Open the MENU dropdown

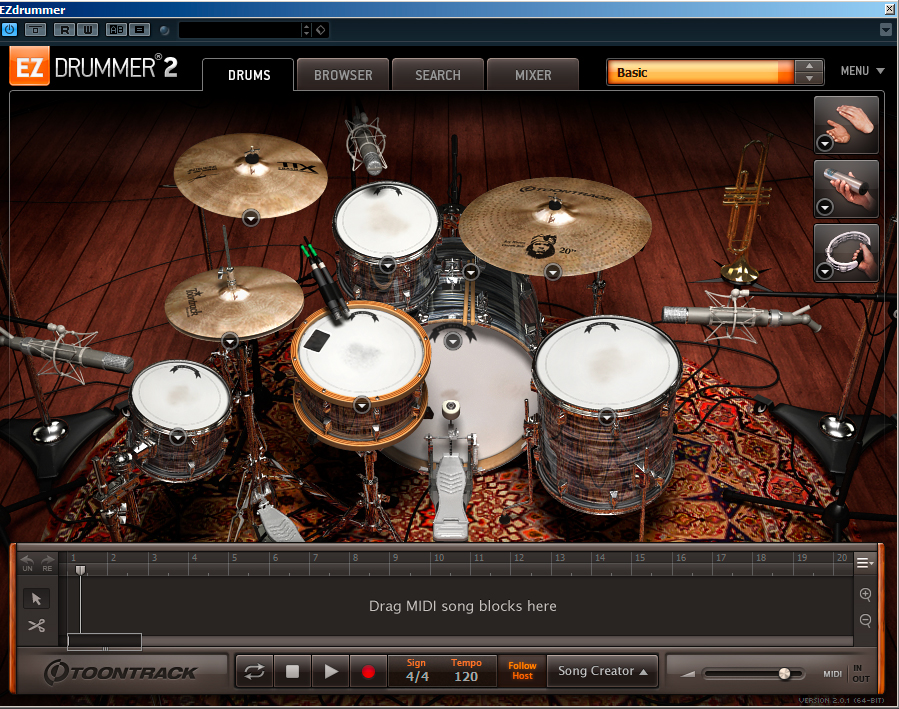(862, 71)
